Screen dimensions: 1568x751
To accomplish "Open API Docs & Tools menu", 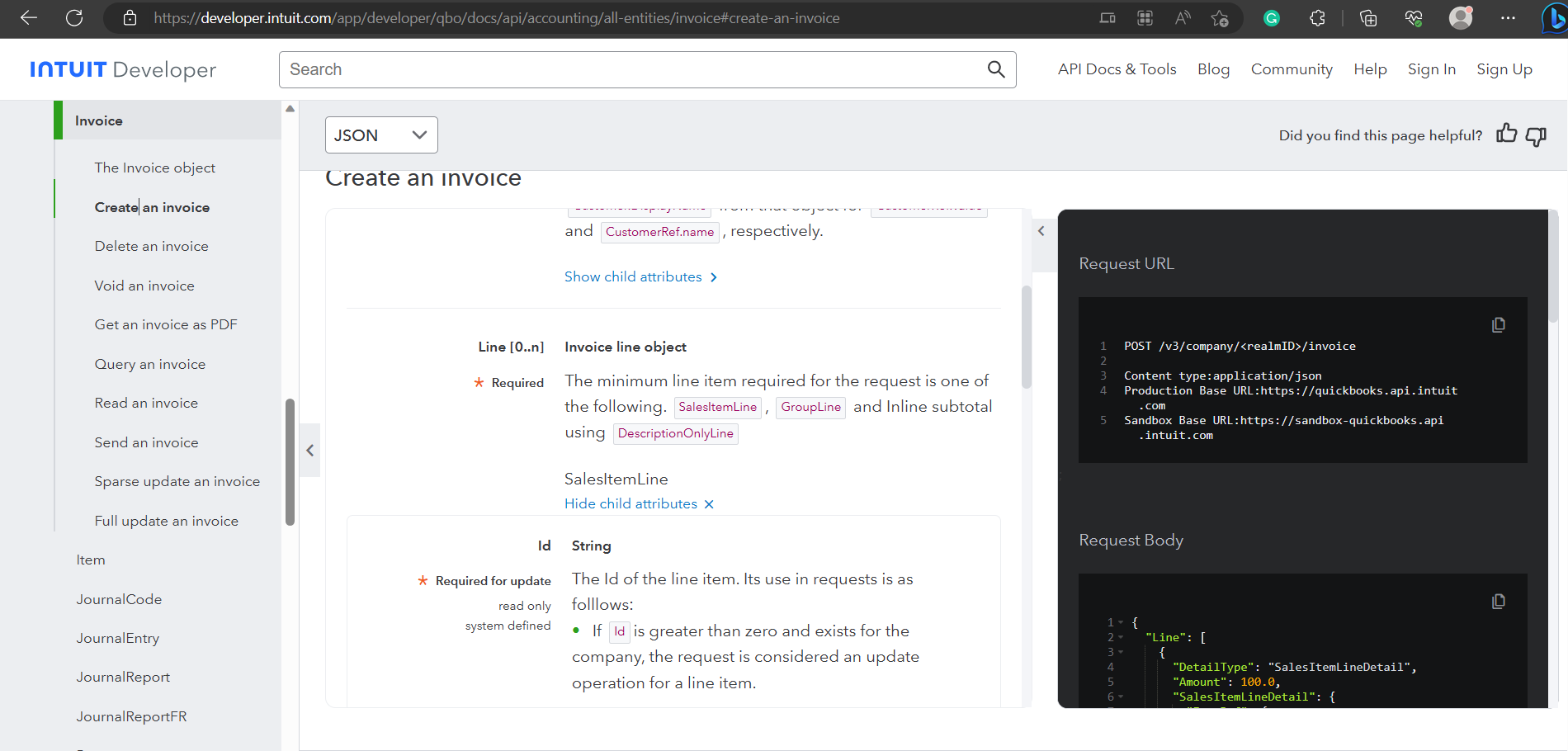I will [x=1117, y=69].
